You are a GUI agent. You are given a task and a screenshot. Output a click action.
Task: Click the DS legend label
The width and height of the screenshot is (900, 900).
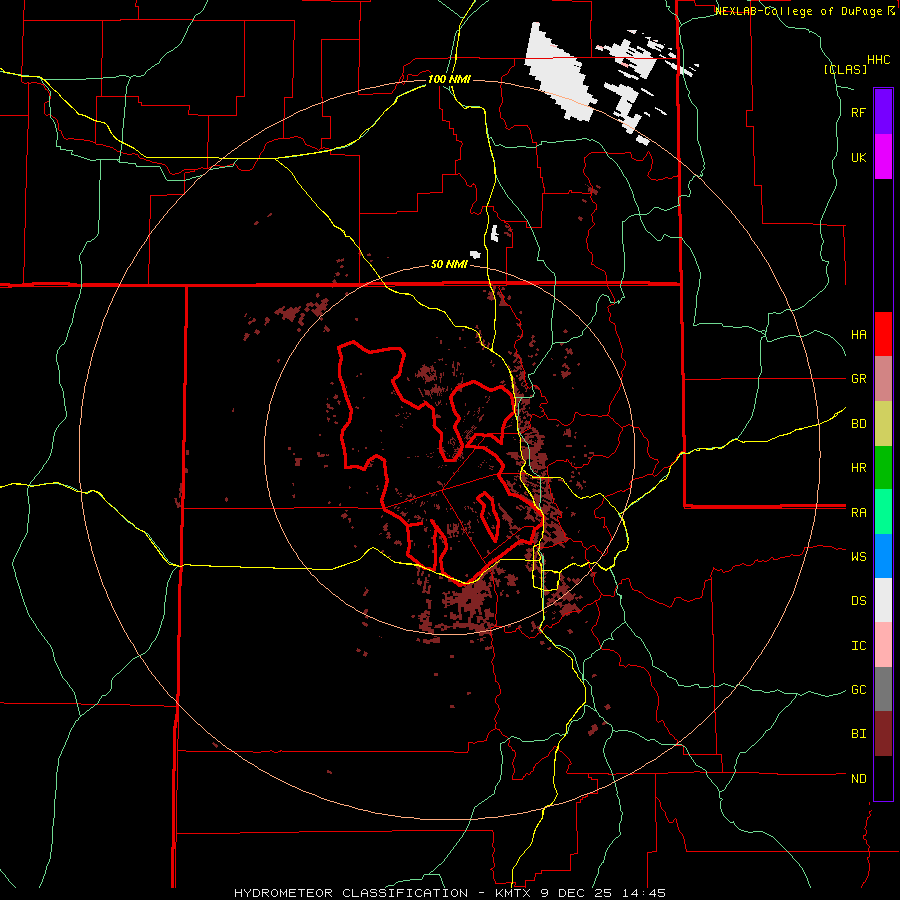(859, 601)
